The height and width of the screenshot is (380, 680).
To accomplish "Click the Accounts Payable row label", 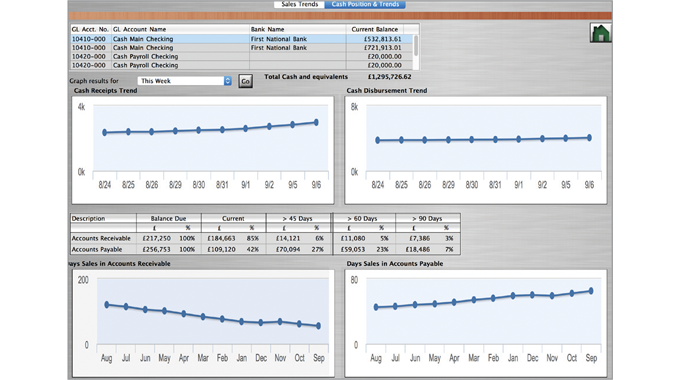I will click(x=97, y=249).
